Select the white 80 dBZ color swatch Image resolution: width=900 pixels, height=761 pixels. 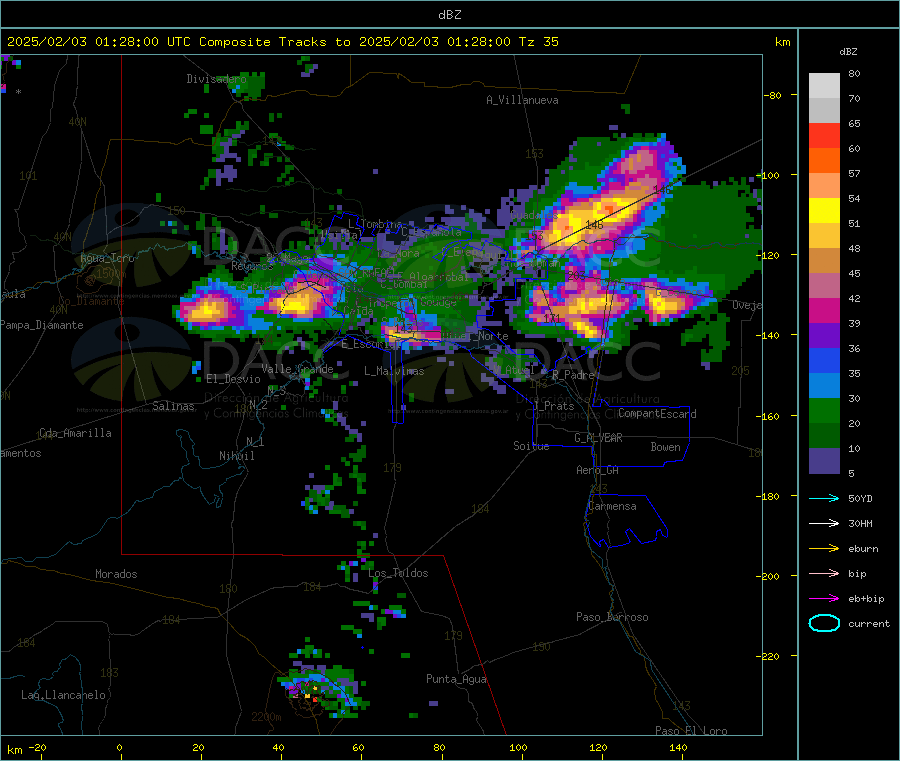pos(824,86)
